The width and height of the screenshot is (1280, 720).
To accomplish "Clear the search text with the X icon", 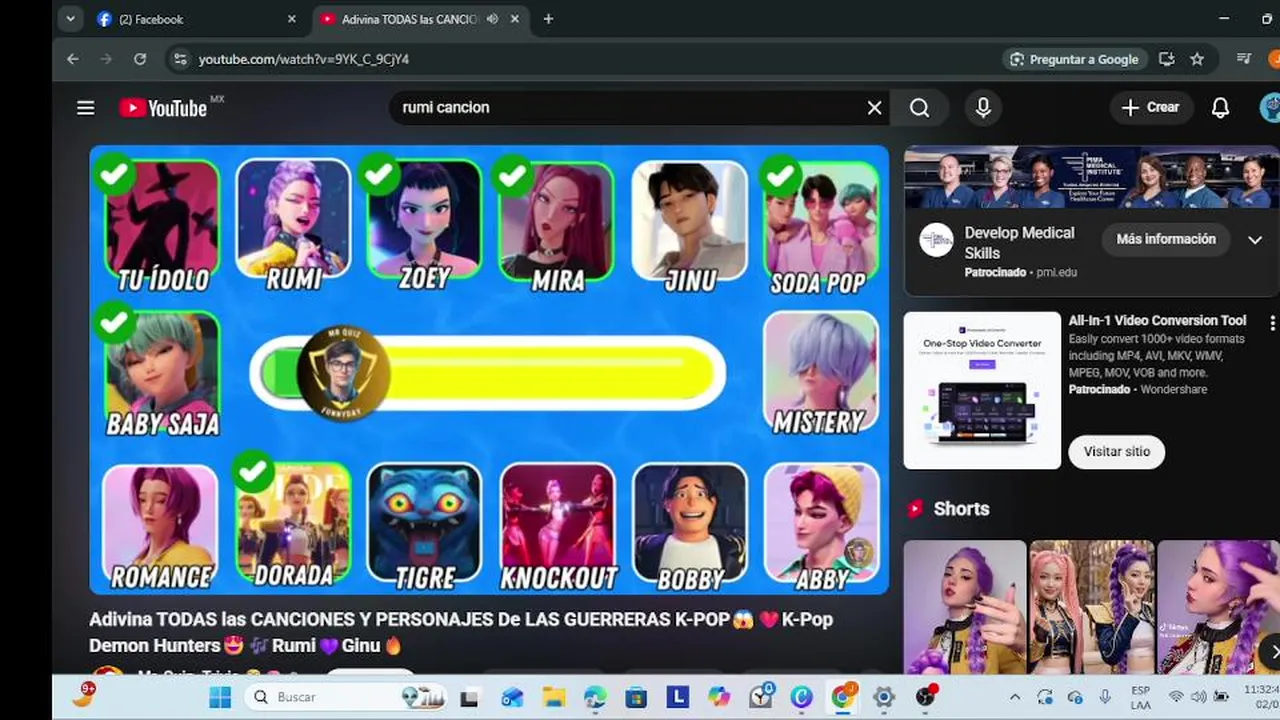I will pos(875,108).
